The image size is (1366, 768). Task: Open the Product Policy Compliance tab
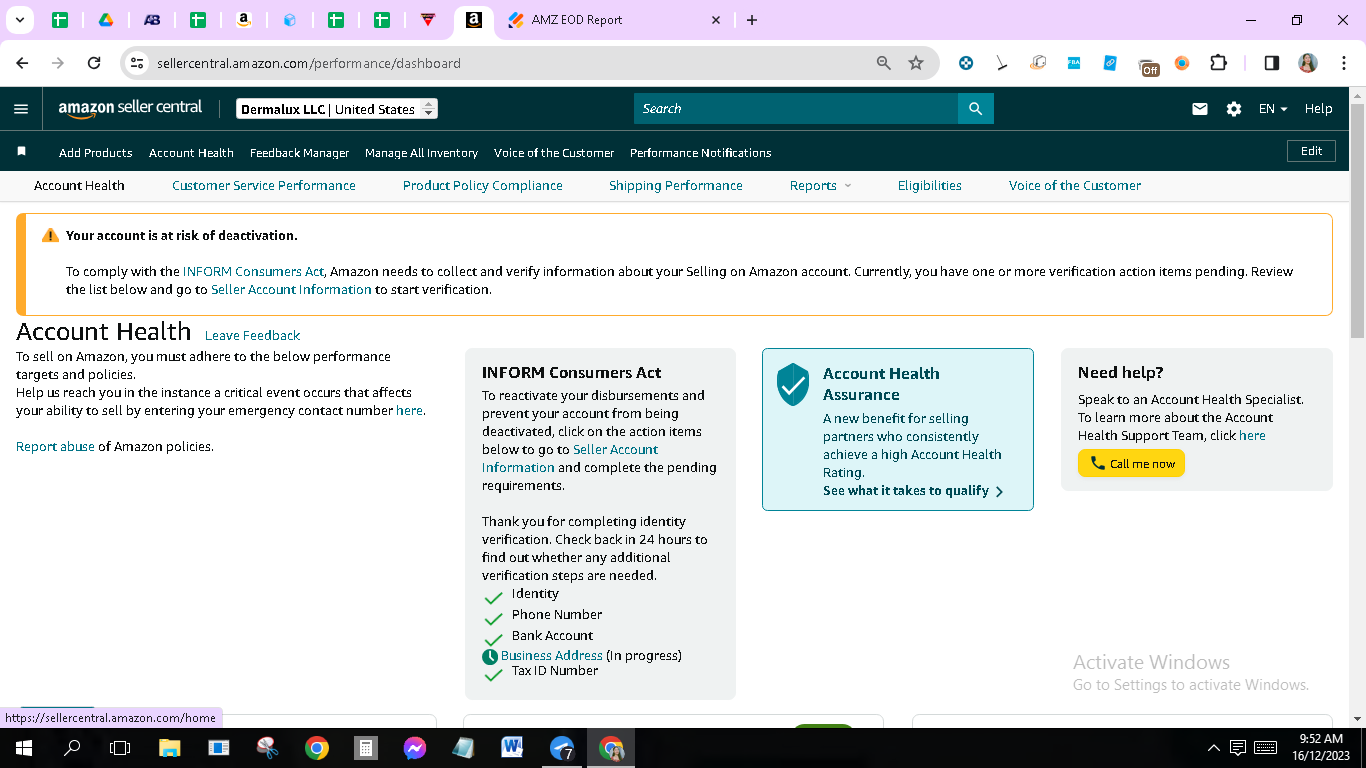pos(483,185)
